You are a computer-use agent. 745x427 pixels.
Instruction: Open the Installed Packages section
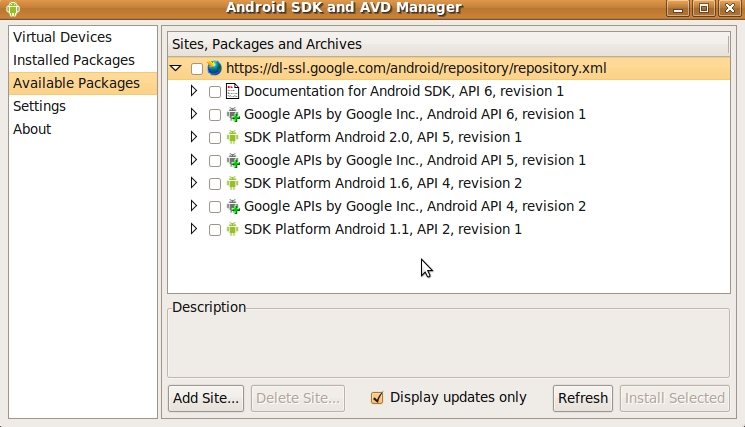click(x=74, y=60)
